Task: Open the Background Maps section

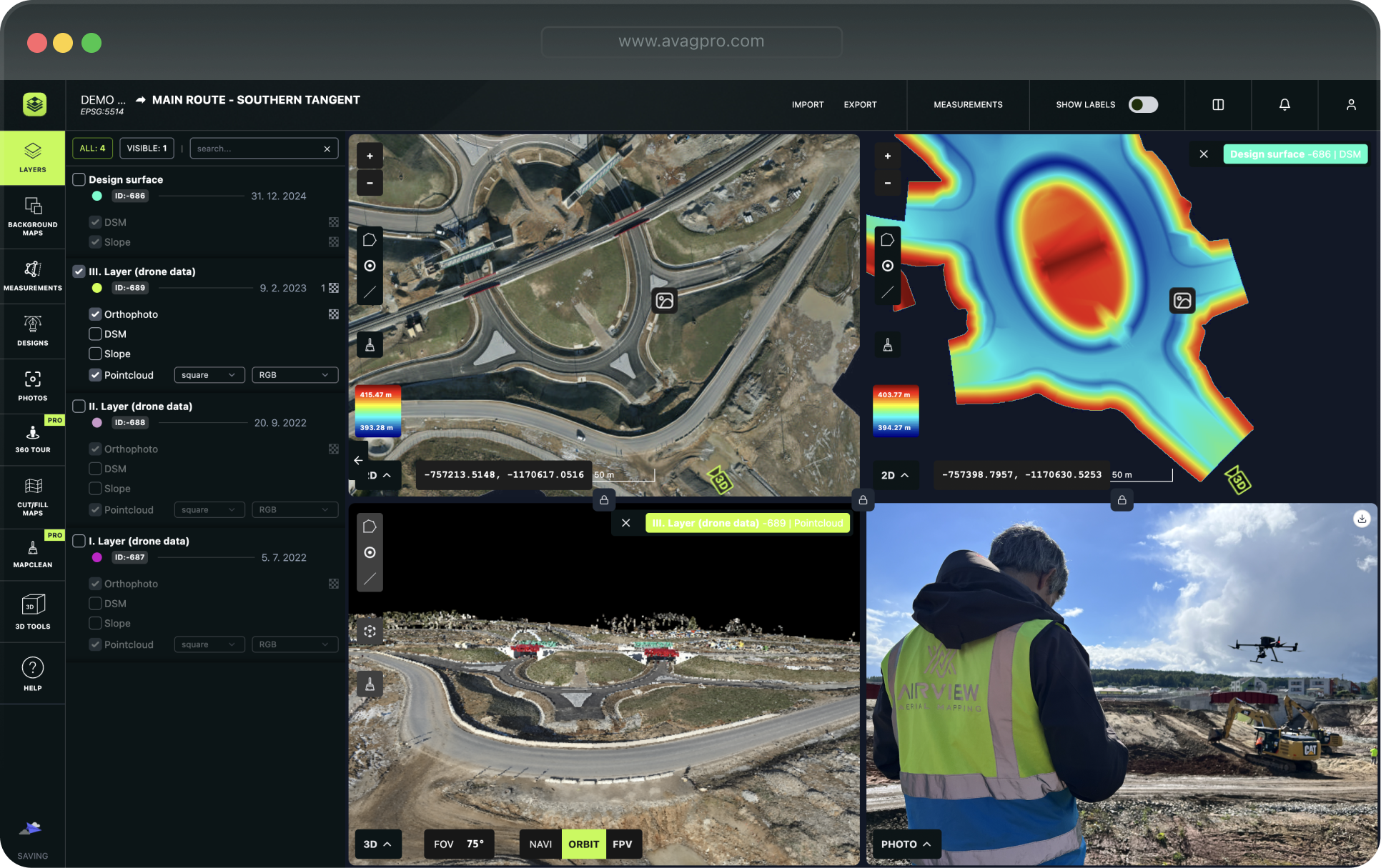Action: 32,216
